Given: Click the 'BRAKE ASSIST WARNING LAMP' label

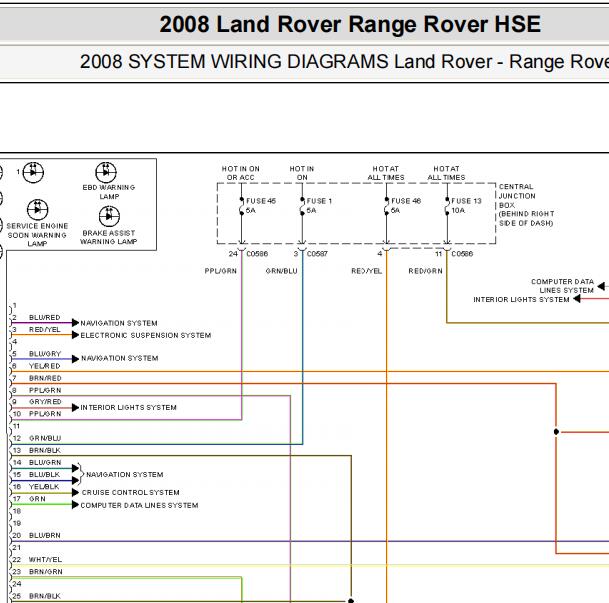Looking at the screenshot, I should [x=109, y=237].
